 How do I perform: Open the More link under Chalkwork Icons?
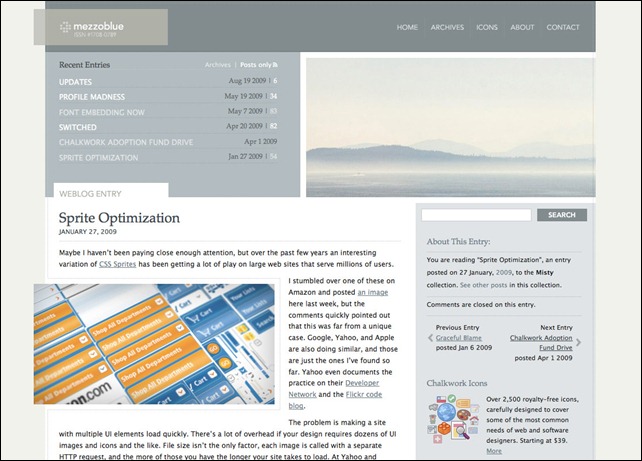coord(494,451)
